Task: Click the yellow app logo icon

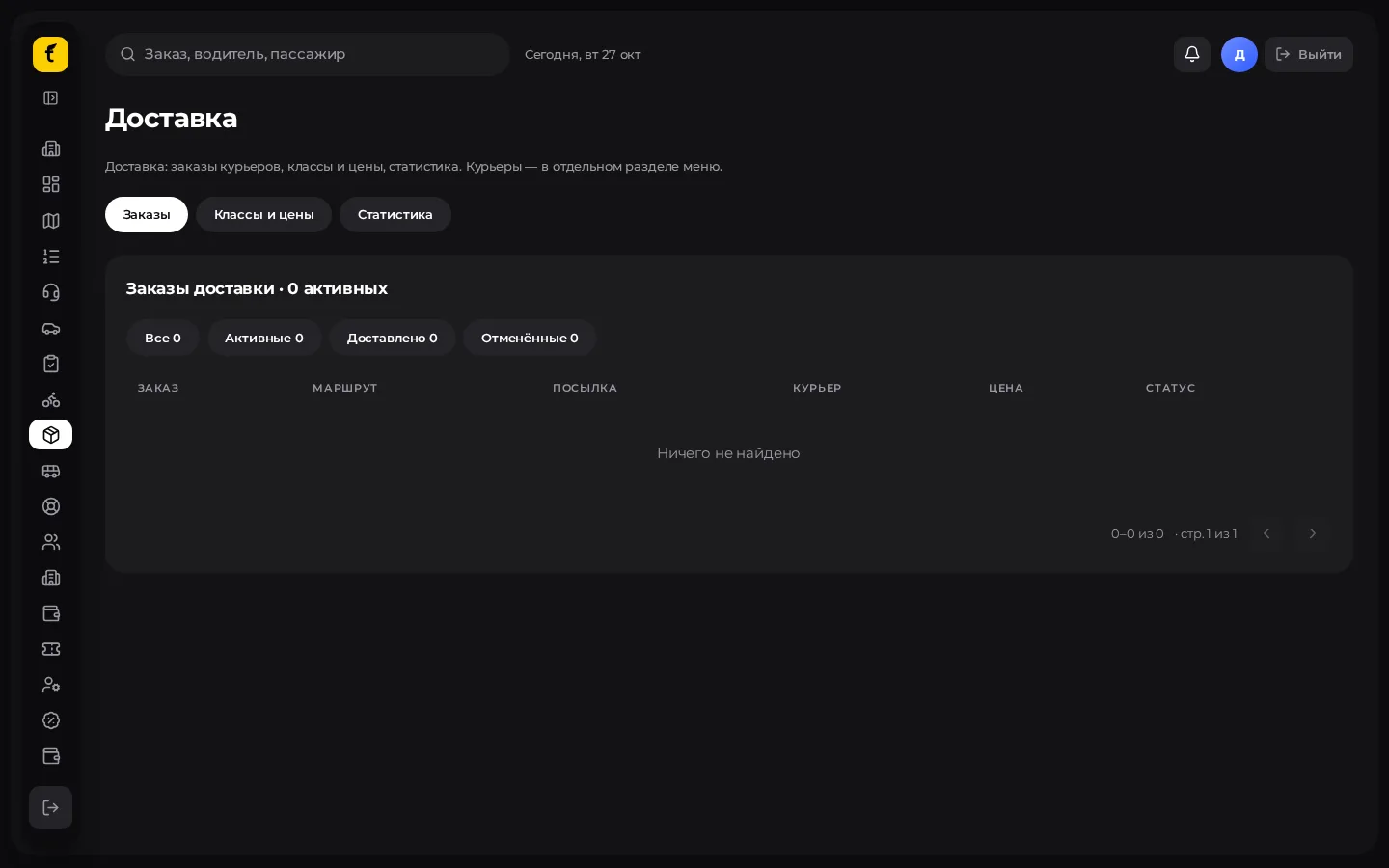Action: point(50,54)
